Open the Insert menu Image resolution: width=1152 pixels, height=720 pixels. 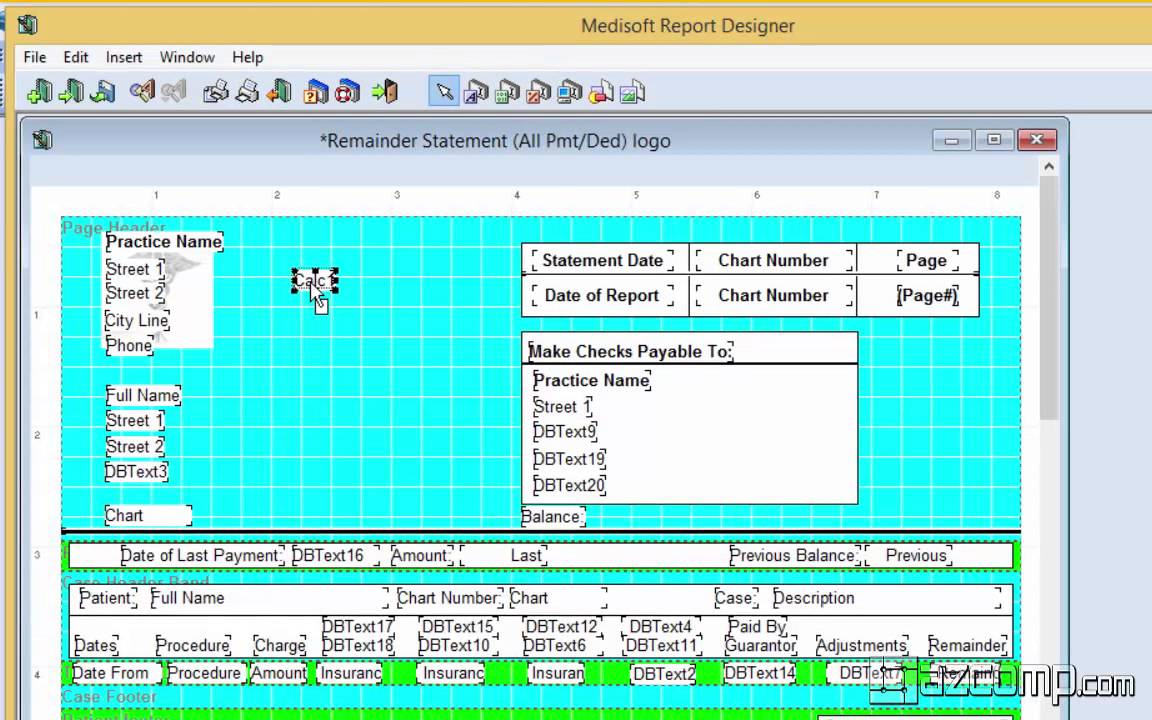coord(123,57)
